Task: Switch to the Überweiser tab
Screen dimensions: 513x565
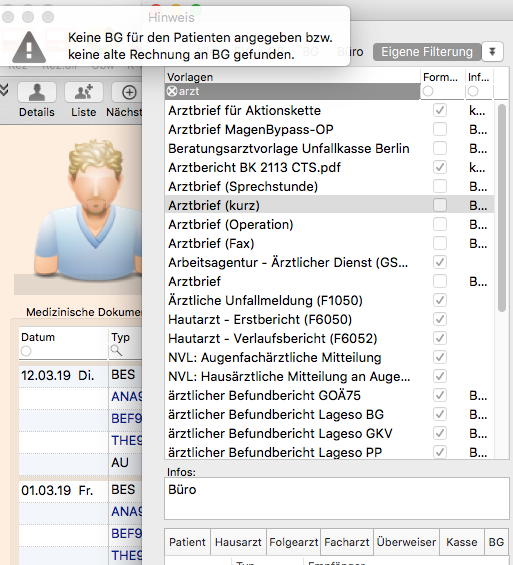Action: [406, 542]
